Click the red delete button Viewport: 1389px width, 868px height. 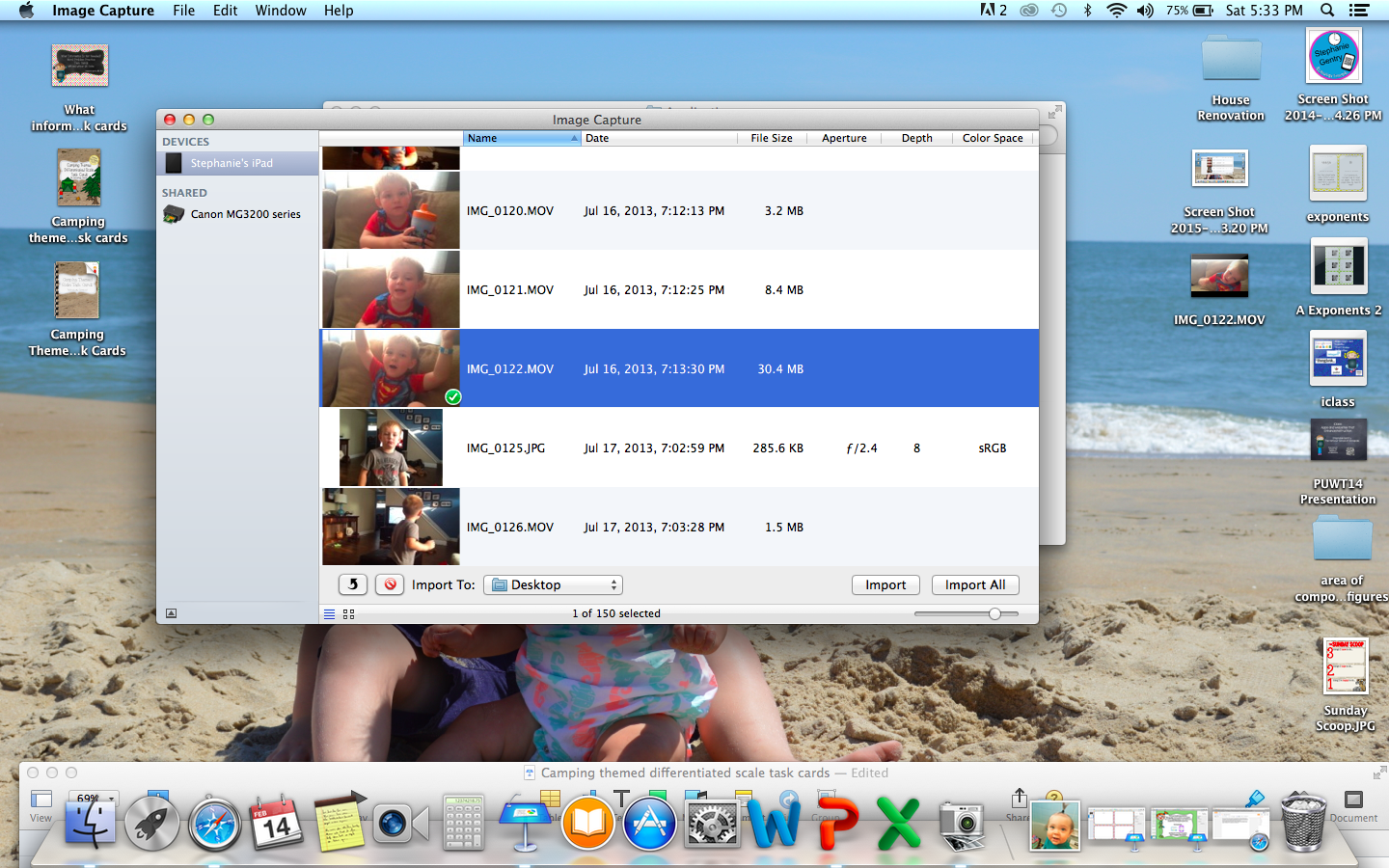(x=390, y=584)
